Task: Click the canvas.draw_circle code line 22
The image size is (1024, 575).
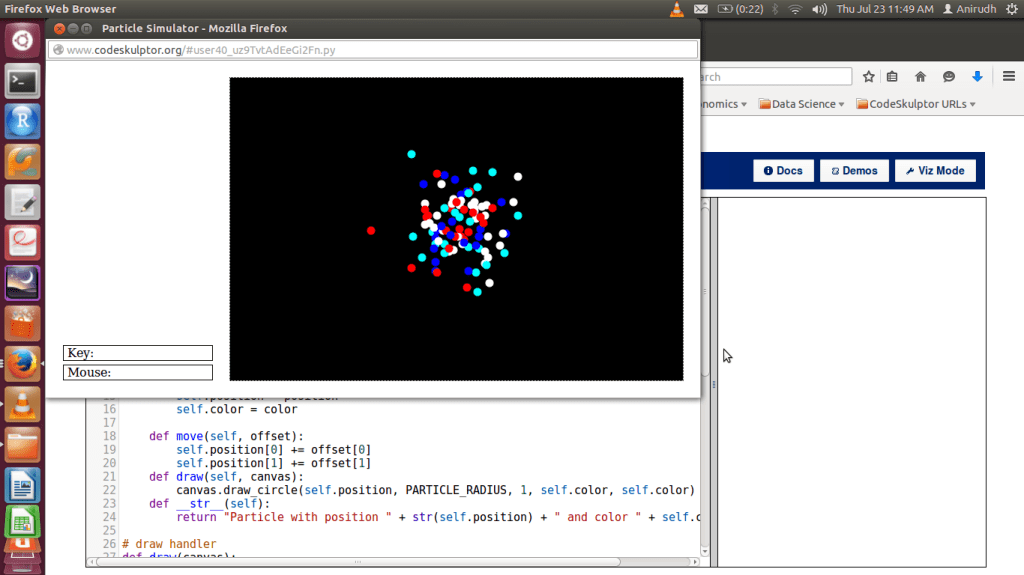Action: pyautogui.click(x=435, y=490)
